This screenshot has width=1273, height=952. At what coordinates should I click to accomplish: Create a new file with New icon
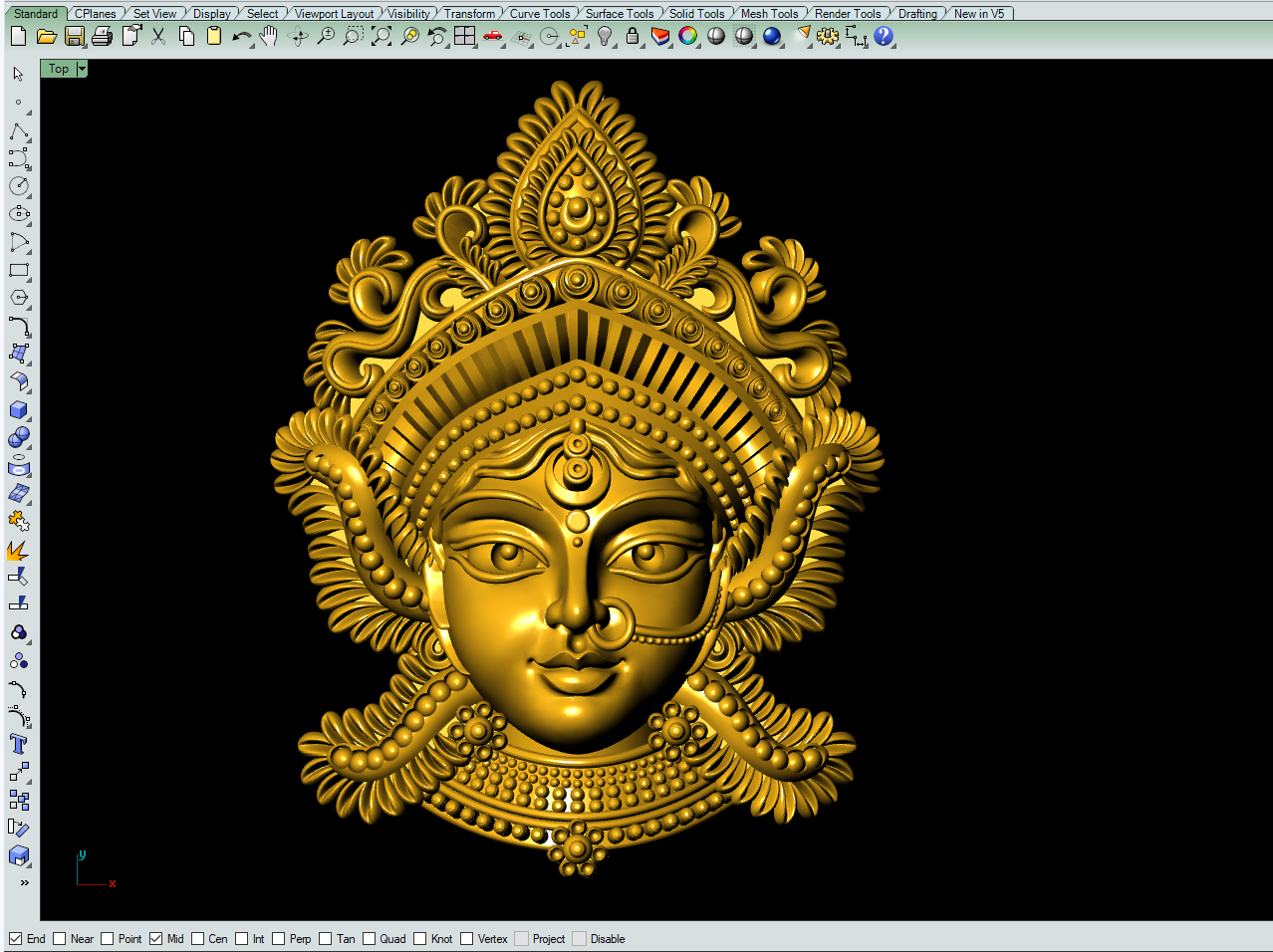pyautogui.click(x=18, y=37)
